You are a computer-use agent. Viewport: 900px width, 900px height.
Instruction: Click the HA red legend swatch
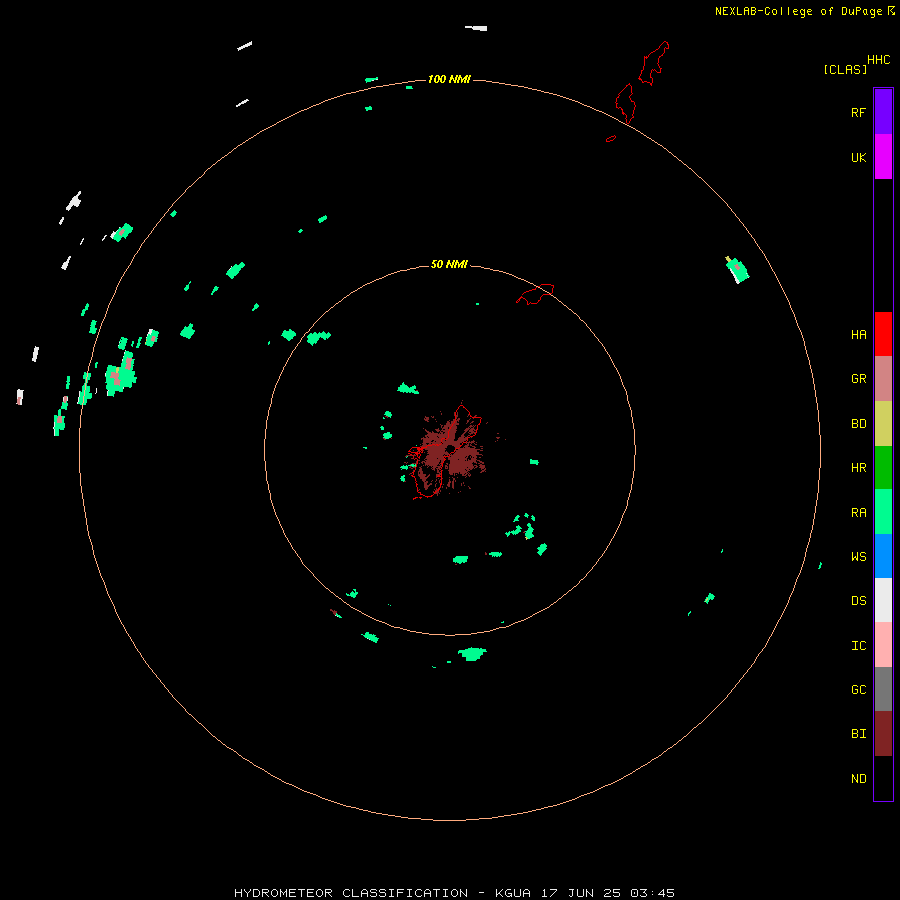tap(883, 334)
